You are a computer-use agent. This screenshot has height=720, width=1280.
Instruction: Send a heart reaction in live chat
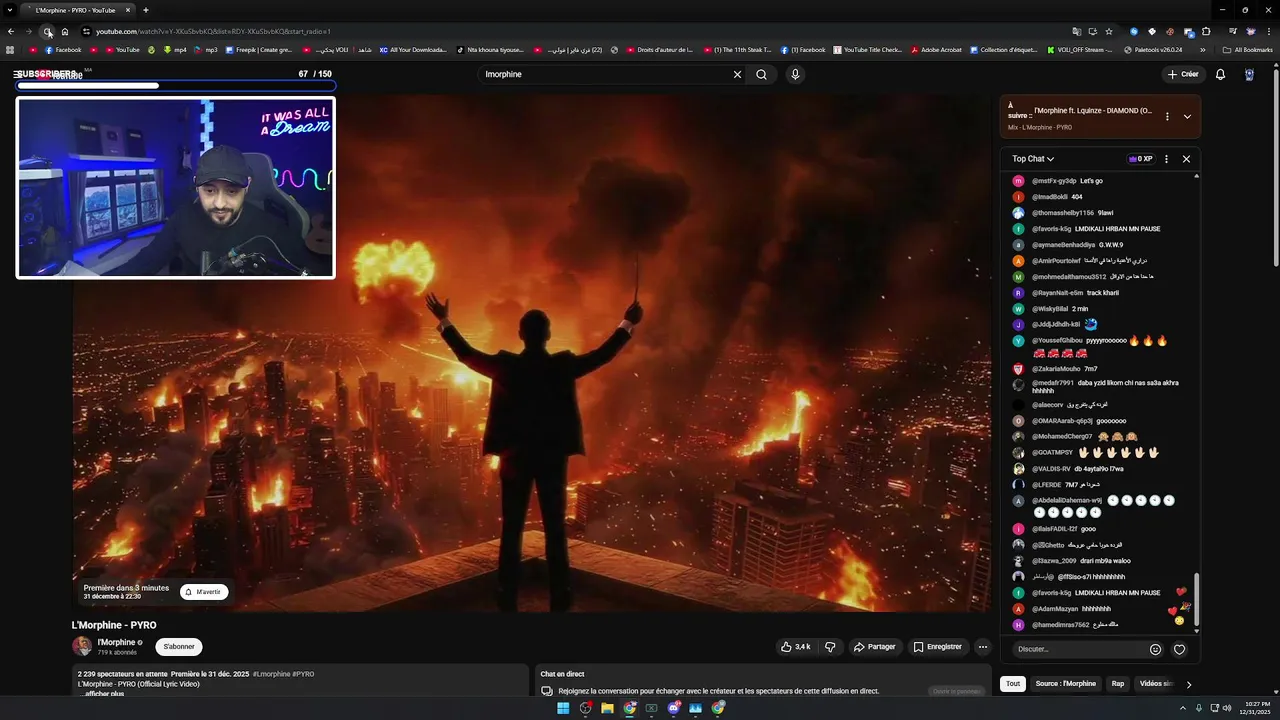(x=1180, y=649)
